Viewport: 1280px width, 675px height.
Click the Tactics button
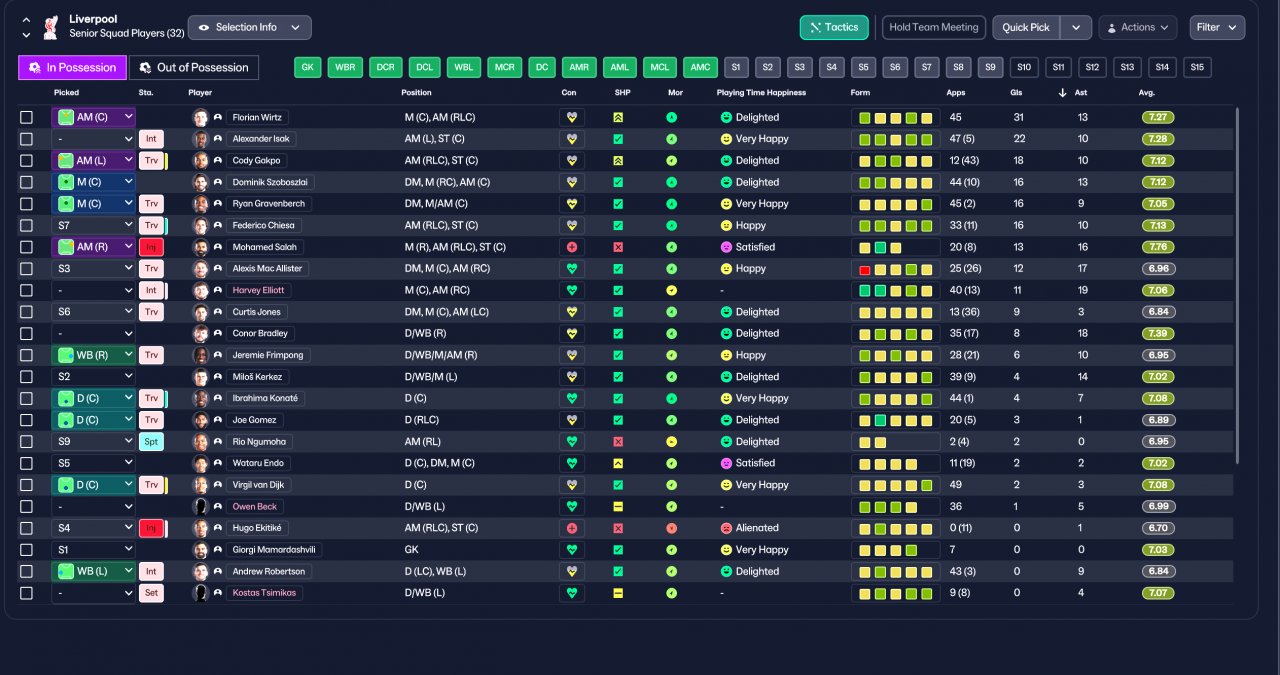(x=834, y=27)
